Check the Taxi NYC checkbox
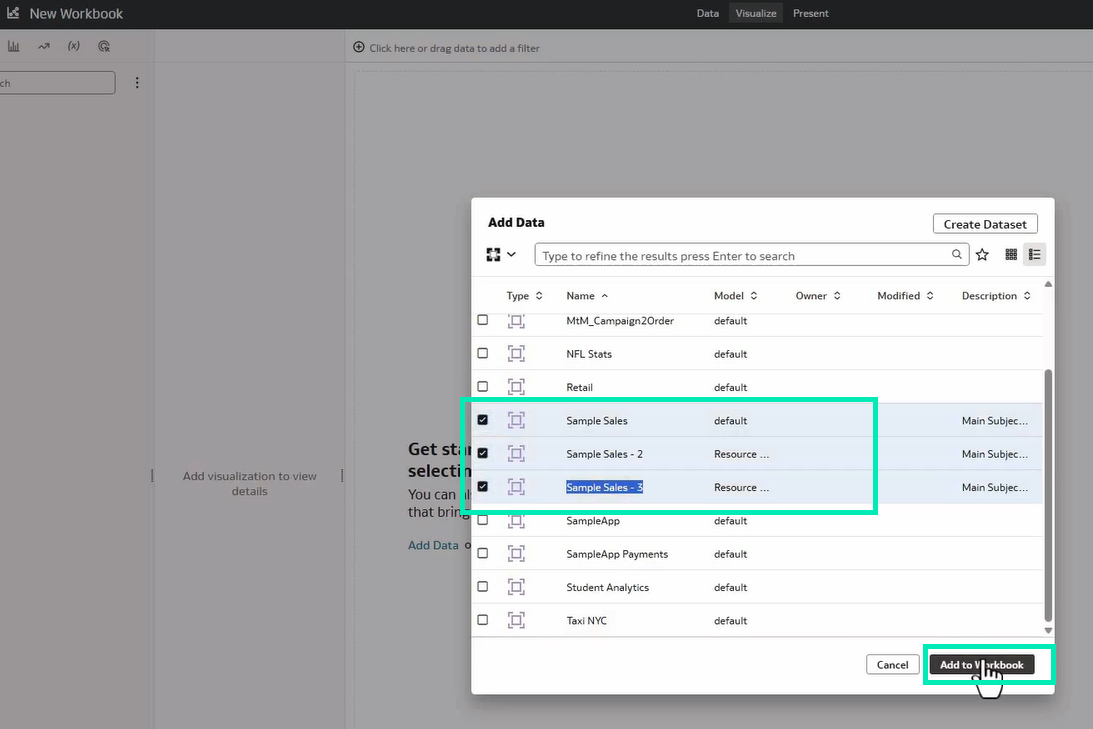Viewport: 1093px width, 729px height. (482, 620)
